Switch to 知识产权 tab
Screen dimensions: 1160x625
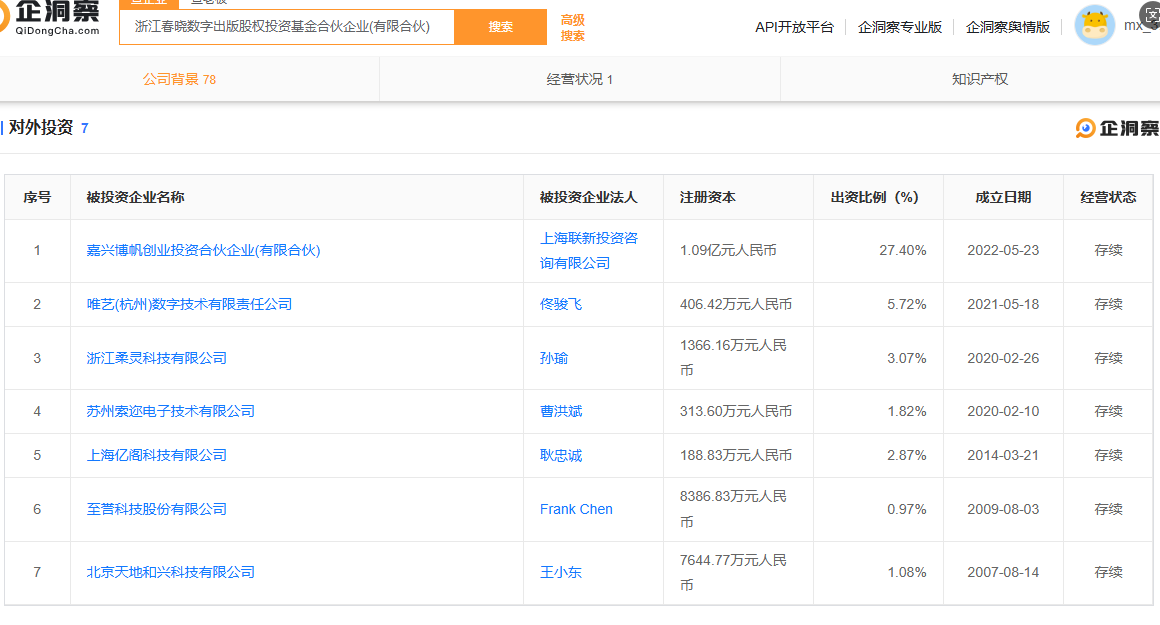tap(979, 79)
